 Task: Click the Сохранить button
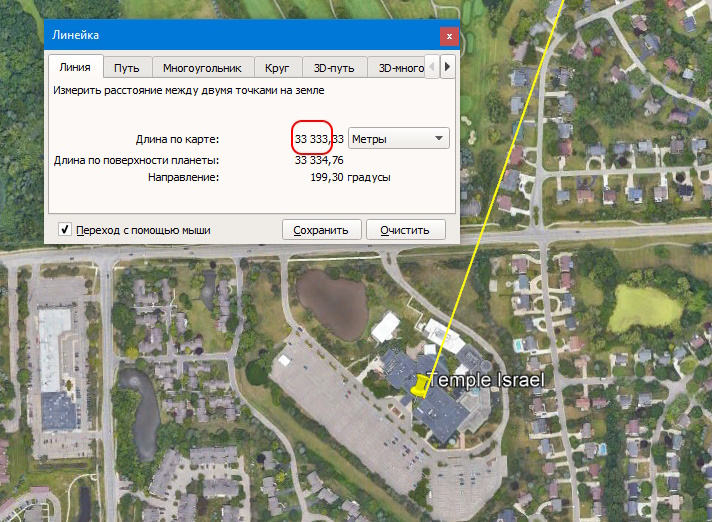(321, 230)
